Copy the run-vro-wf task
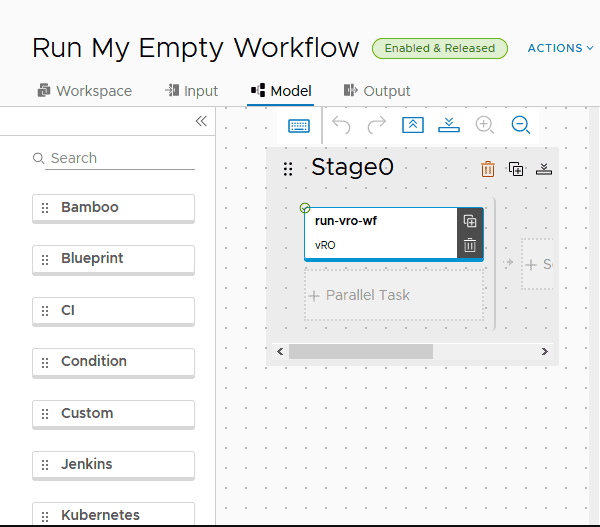 tap(470, 221)
